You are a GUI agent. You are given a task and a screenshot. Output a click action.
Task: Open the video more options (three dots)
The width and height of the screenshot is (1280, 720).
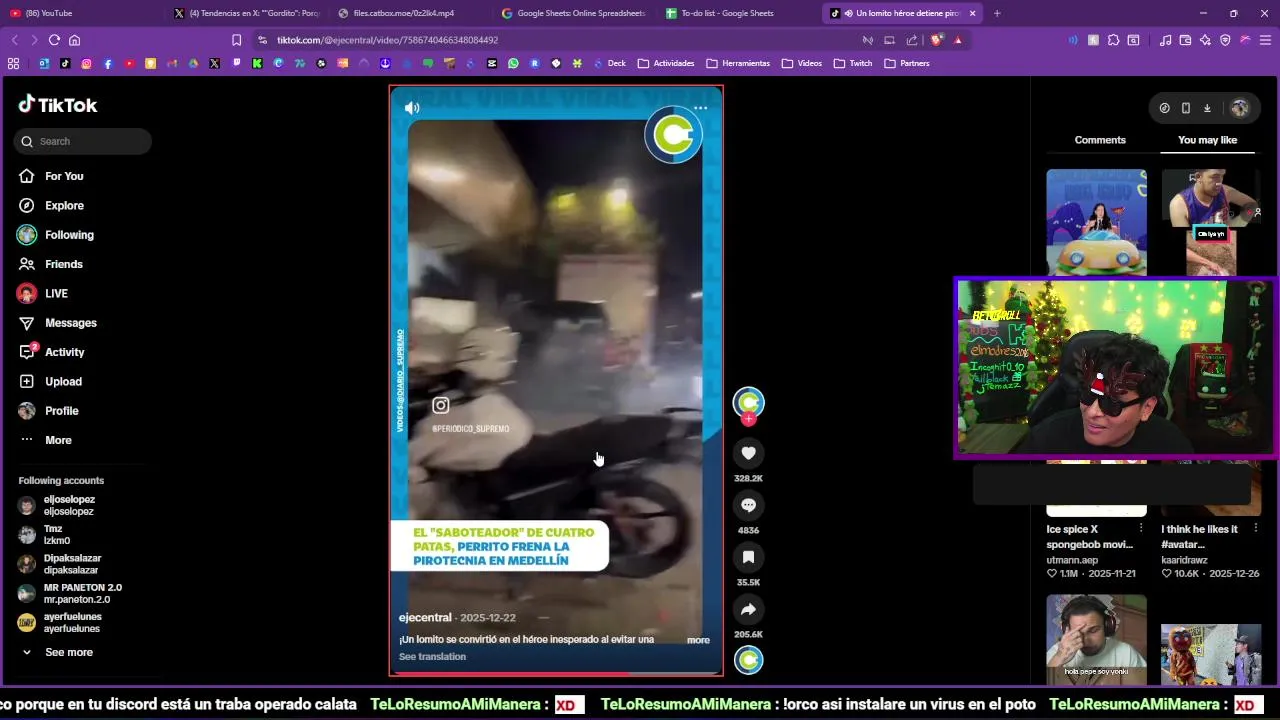(x=700, y=108)
